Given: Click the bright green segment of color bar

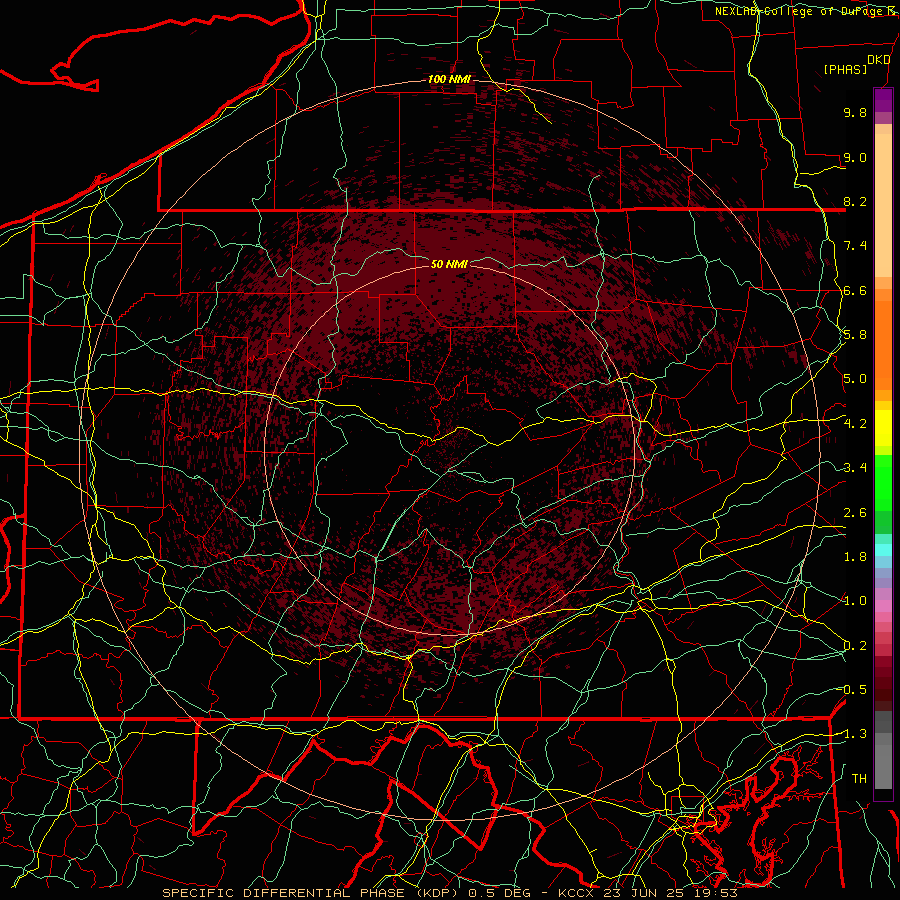Looking at the screenshot, I should (883, 483).
